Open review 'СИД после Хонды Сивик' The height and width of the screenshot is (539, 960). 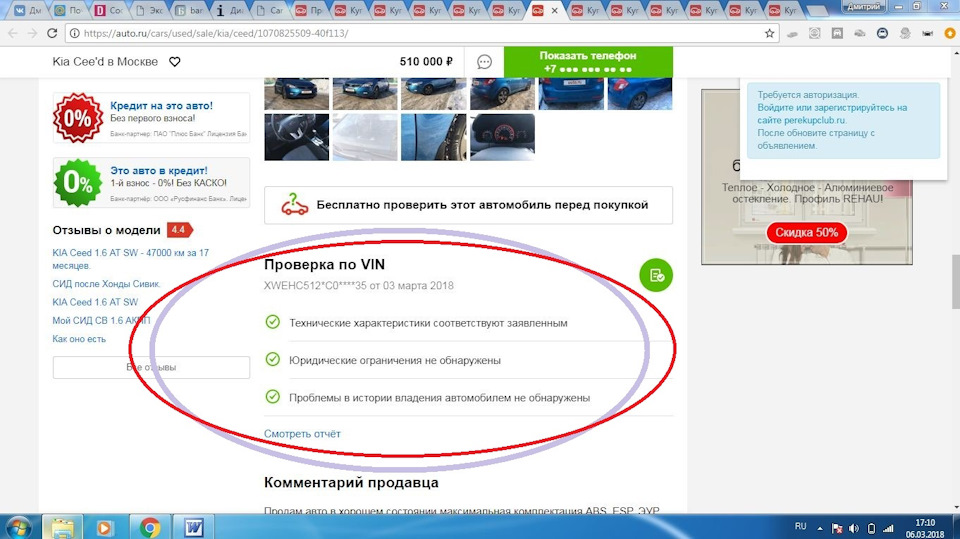[x=106, y=284]
